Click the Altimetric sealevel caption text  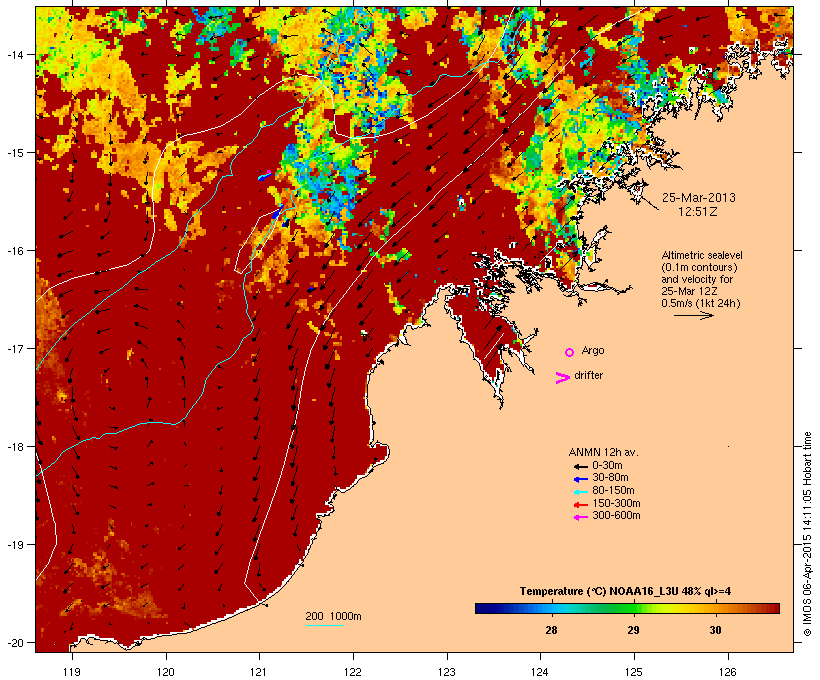pyautogui.click(x=702, y=279)
